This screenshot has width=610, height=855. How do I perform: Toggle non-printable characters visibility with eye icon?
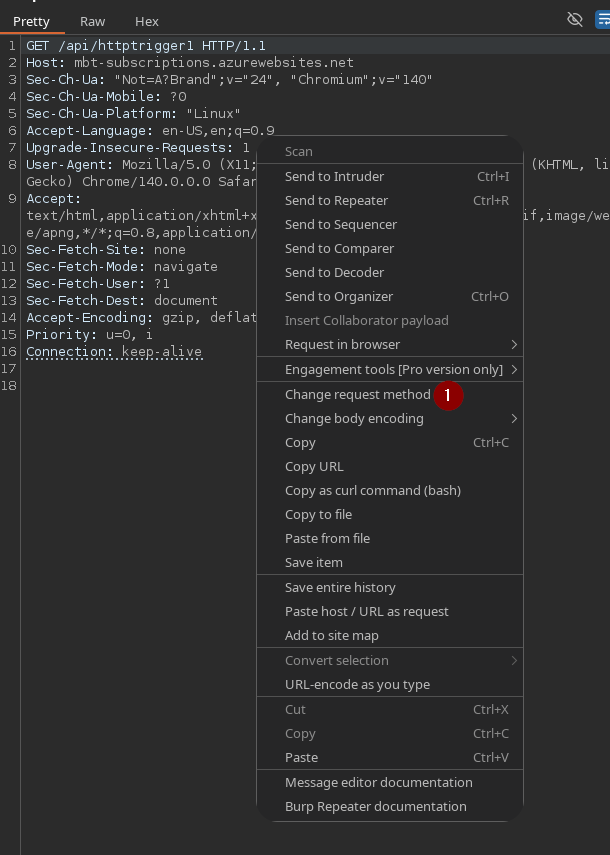(x=574, y=19)
